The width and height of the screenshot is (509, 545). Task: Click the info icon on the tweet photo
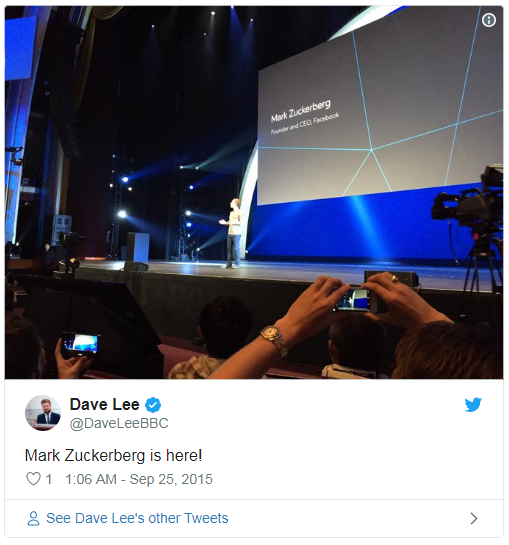(x=488, y=20)
